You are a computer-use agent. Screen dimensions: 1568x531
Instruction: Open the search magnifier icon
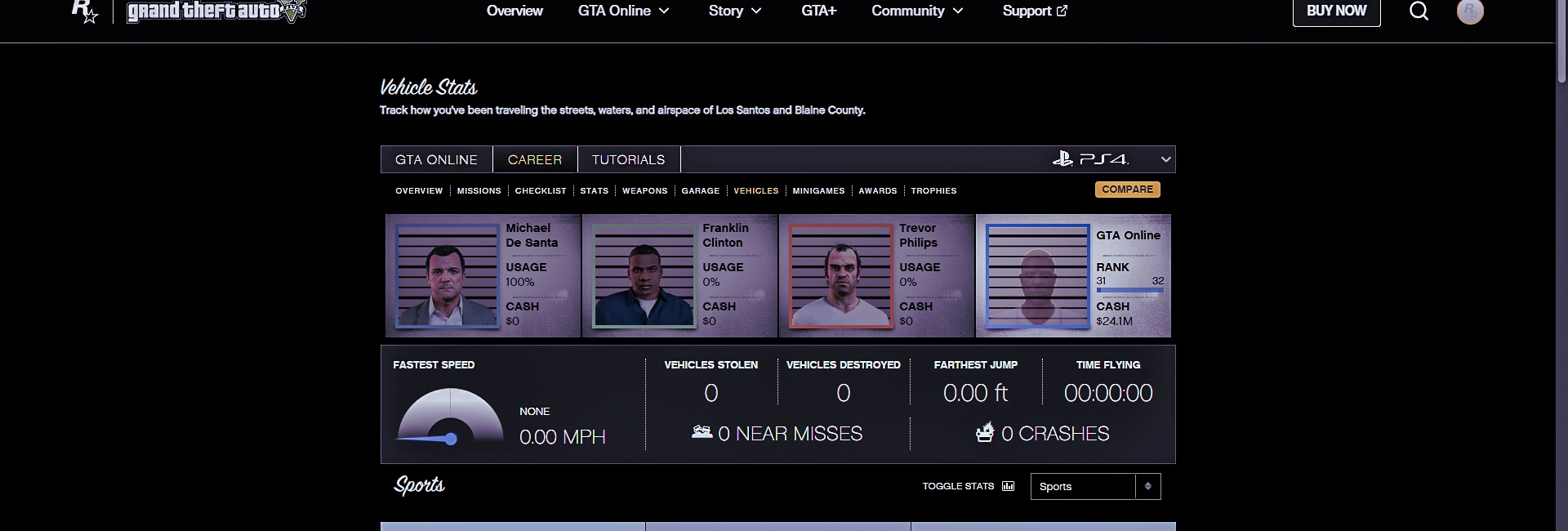tap(1419, 11)
